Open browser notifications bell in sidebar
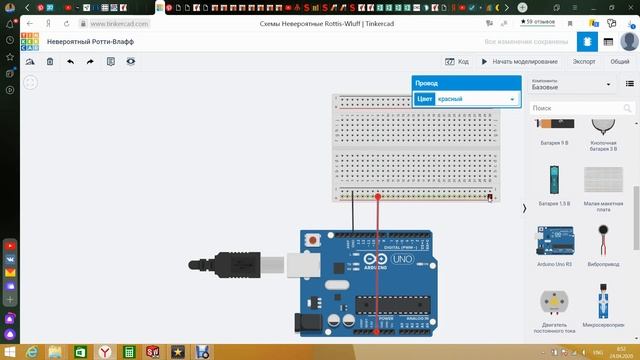Viewport: 640px width, 360px height. click(x=10, y=24)
